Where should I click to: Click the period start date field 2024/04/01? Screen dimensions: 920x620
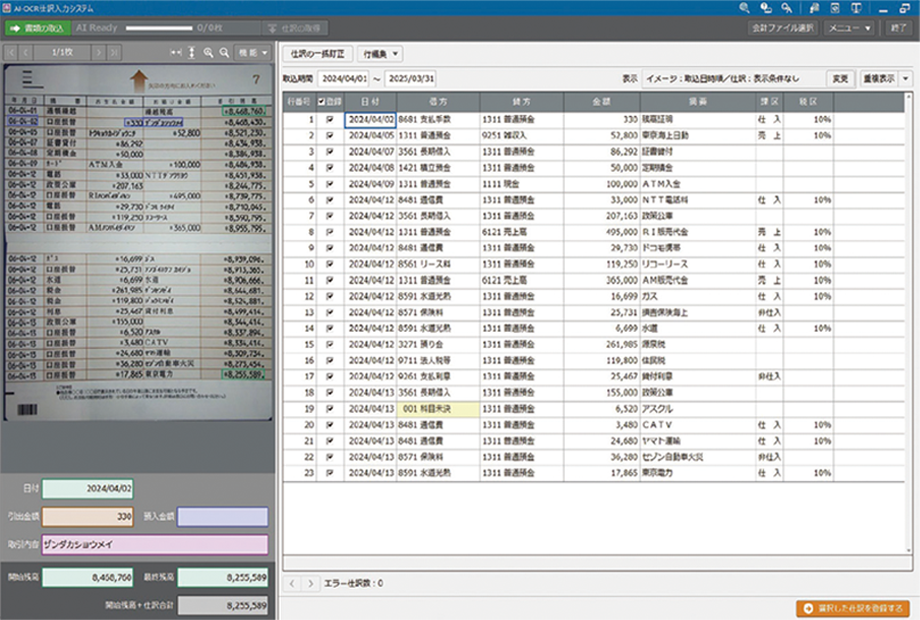[x=344, y=79]
